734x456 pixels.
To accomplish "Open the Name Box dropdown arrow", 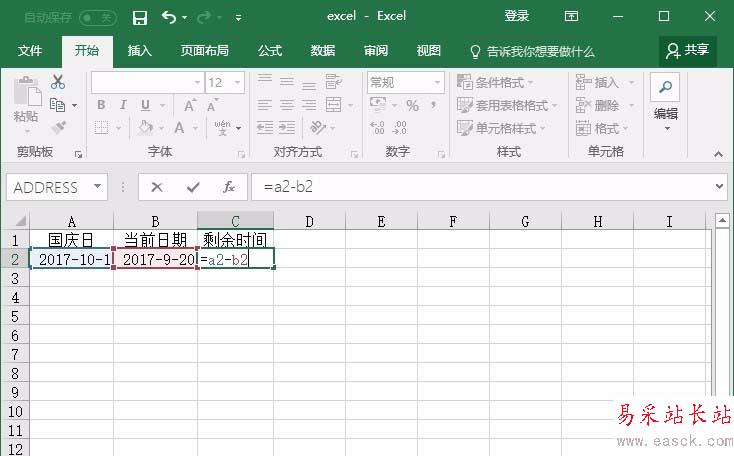I will click(x=97, y=187).
